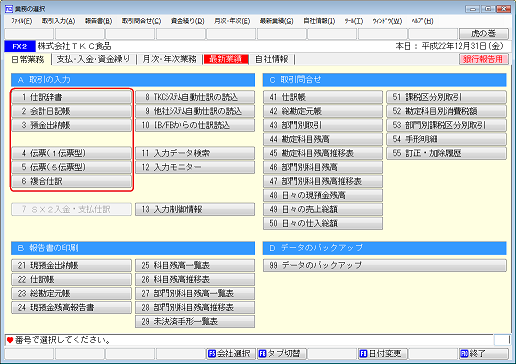Click the application icon in the title bar
The height and width of the screenshot is (364, 516).
pyautogui.click(x=9, y=8)
